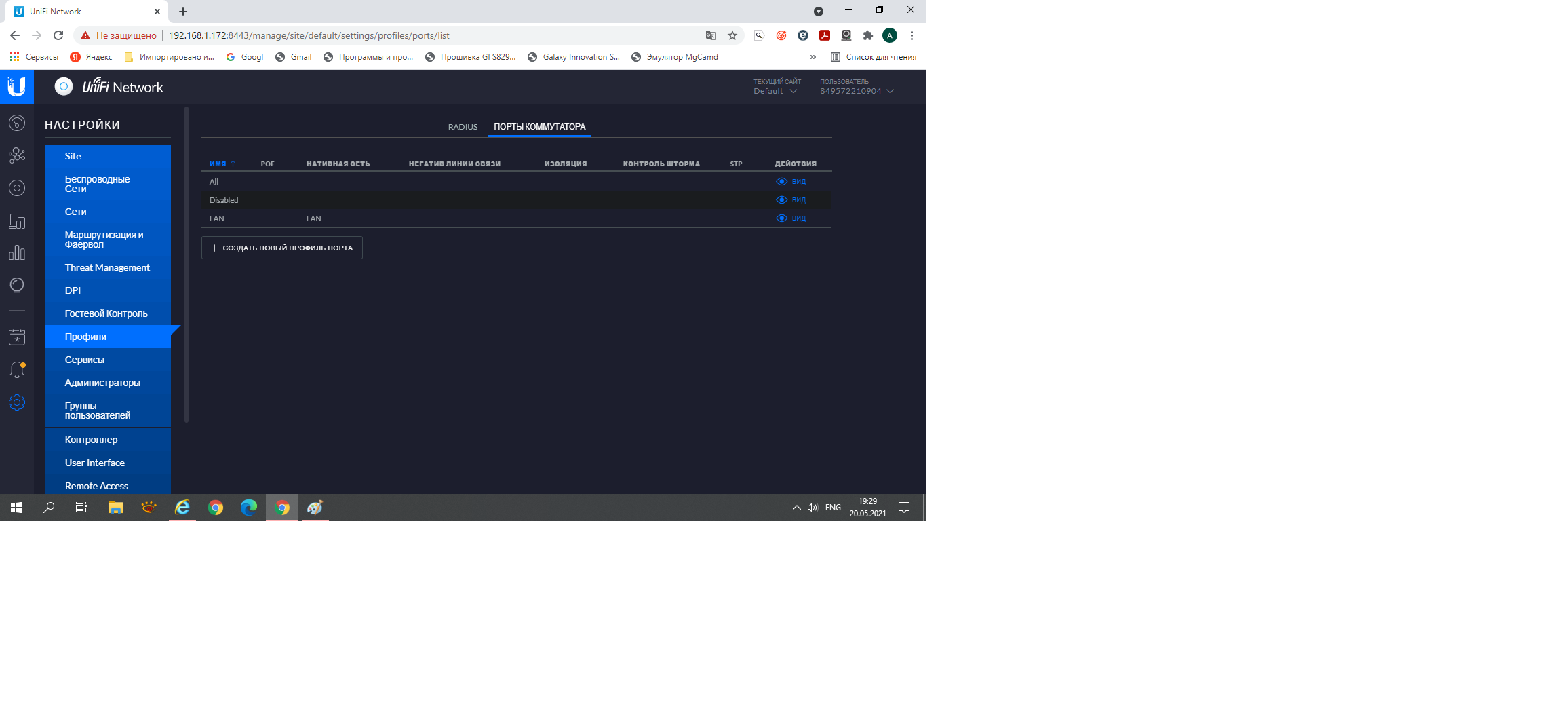
Task: Open the Chrome profile avatar A
Action: click(890, 35)
